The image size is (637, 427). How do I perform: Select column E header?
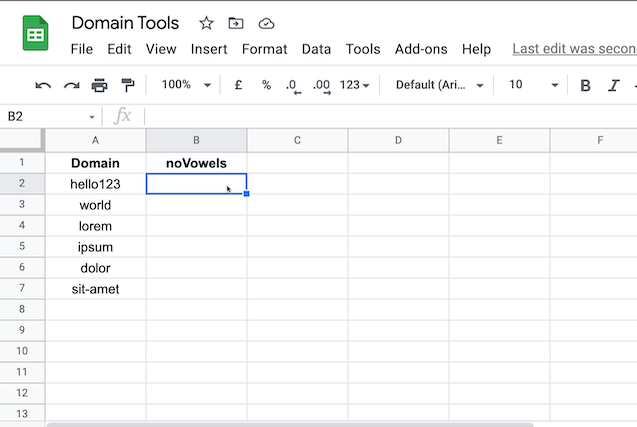coord(499,140)
